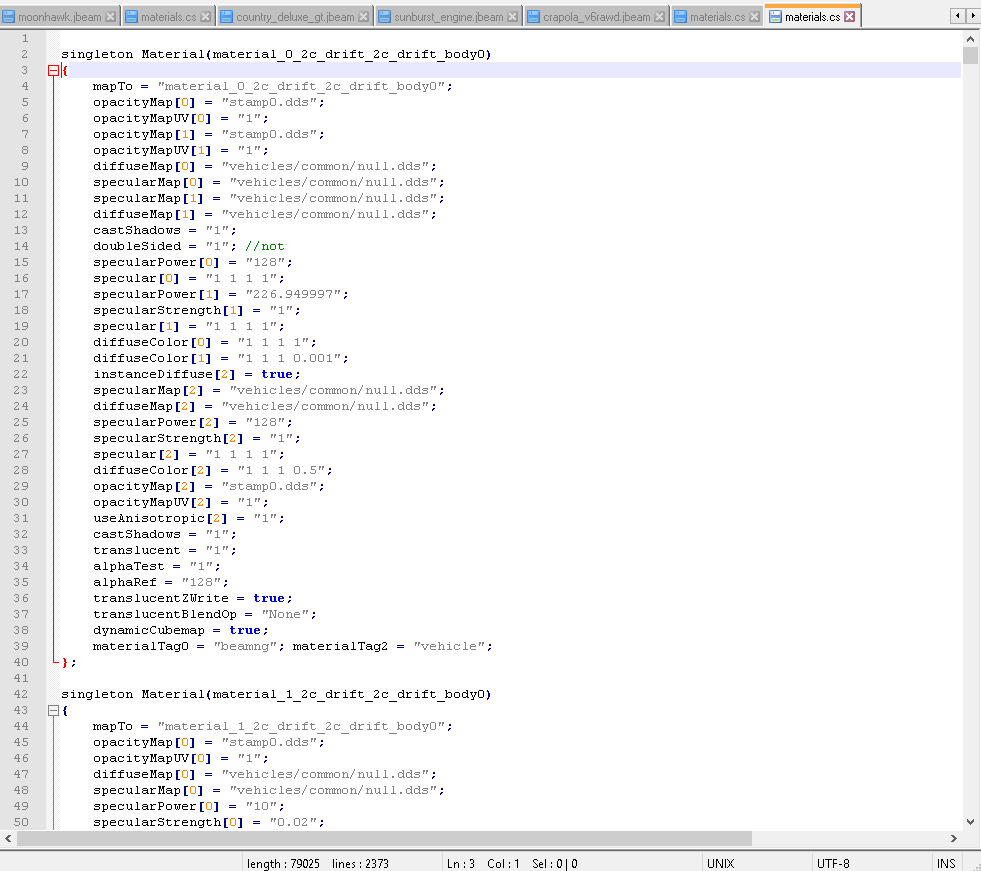Collapse the code block at line 3
This screenshot has height=871, width=981.
53,70
